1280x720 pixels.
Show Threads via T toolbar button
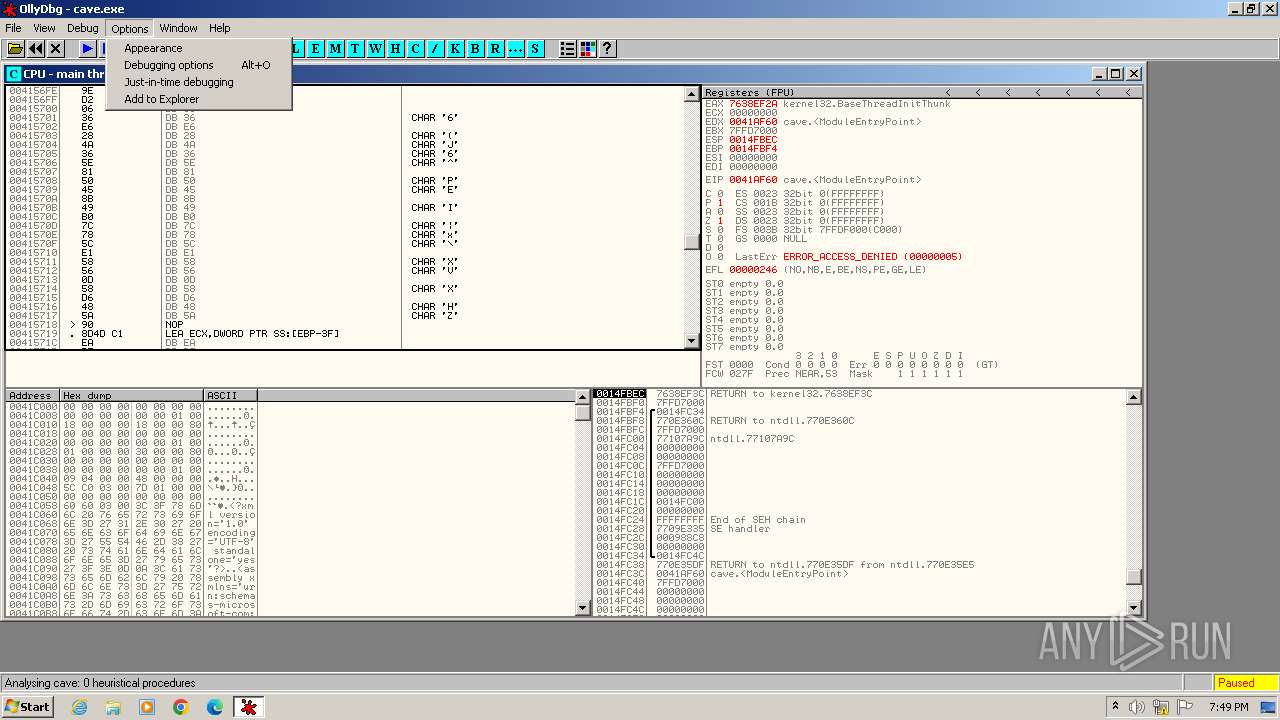pyautogui.click(x=355, y=48)
